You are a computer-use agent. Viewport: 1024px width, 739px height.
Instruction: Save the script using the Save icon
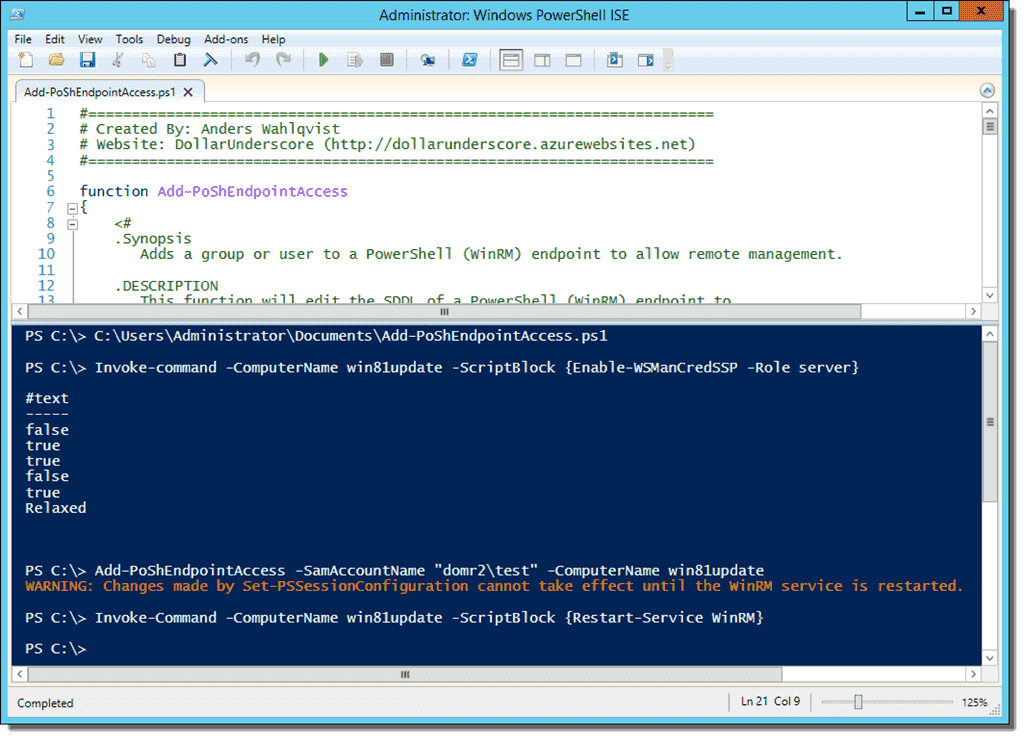point(89,60)
